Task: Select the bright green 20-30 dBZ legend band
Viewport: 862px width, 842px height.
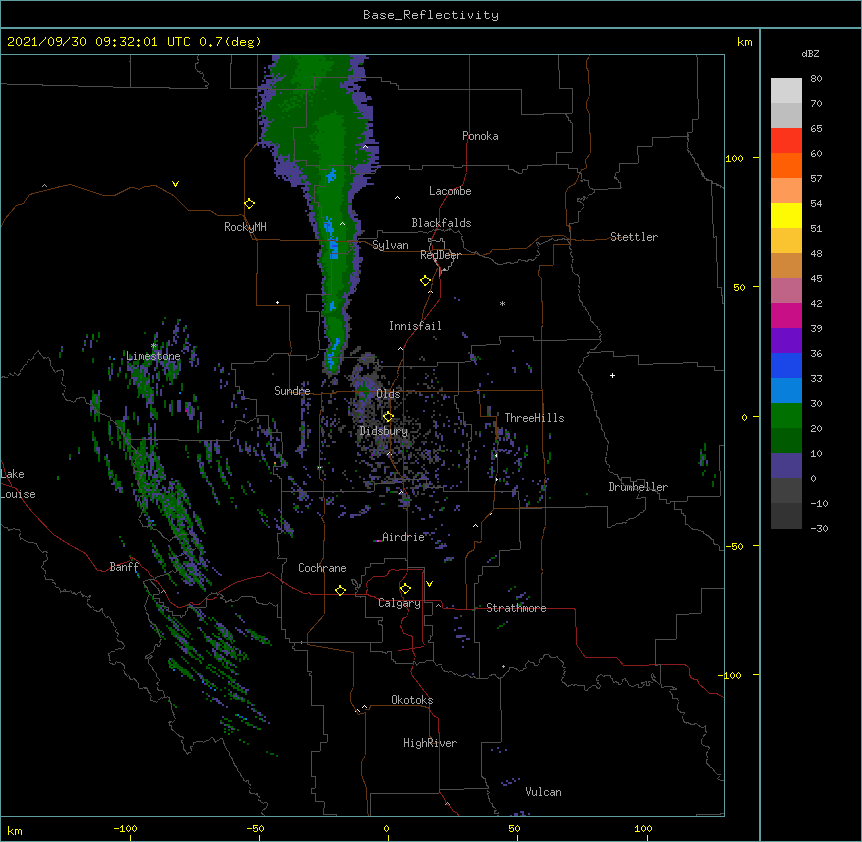Action: (786, 416)
